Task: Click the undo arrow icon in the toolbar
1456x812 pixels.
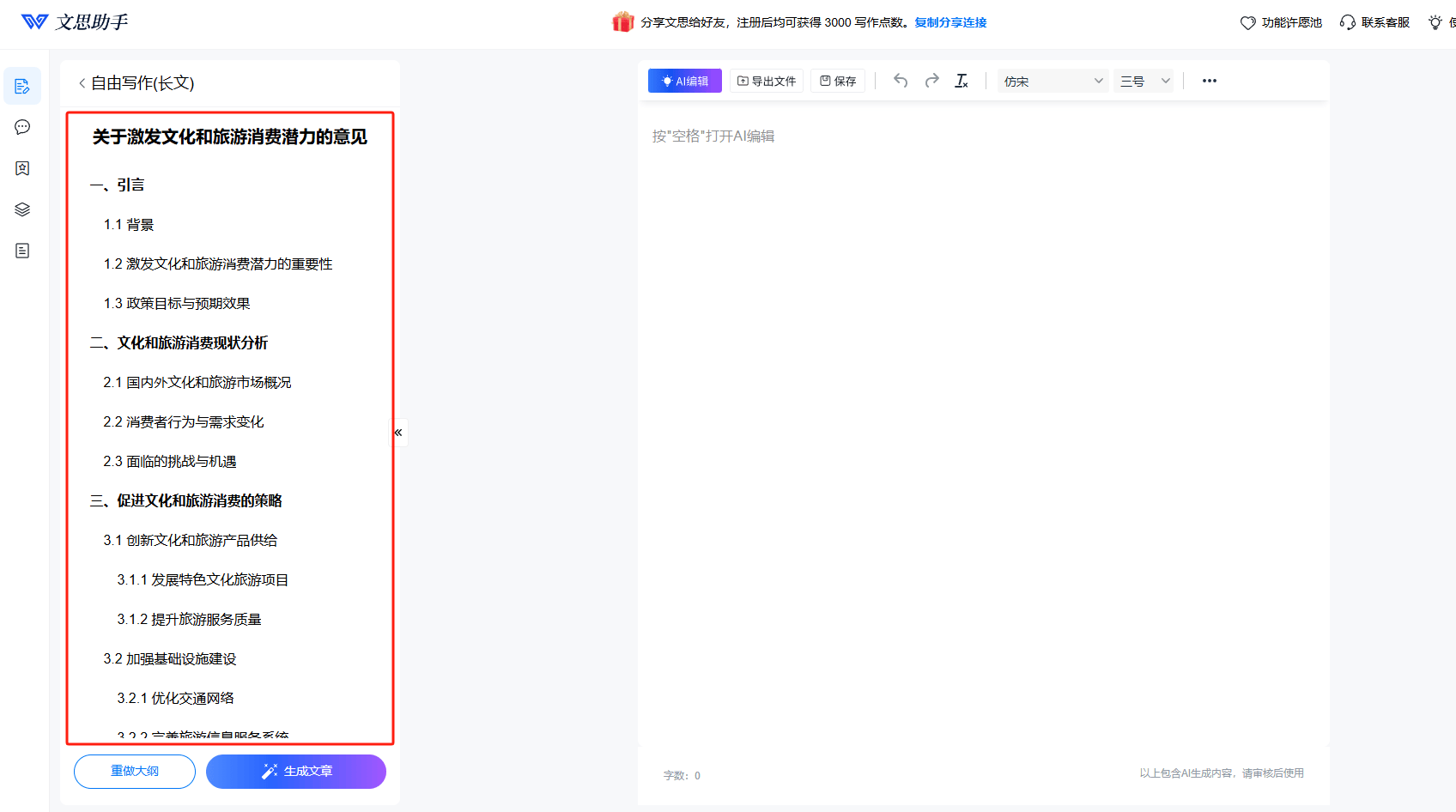Action: pyautogui.click(x=900, y=80)
